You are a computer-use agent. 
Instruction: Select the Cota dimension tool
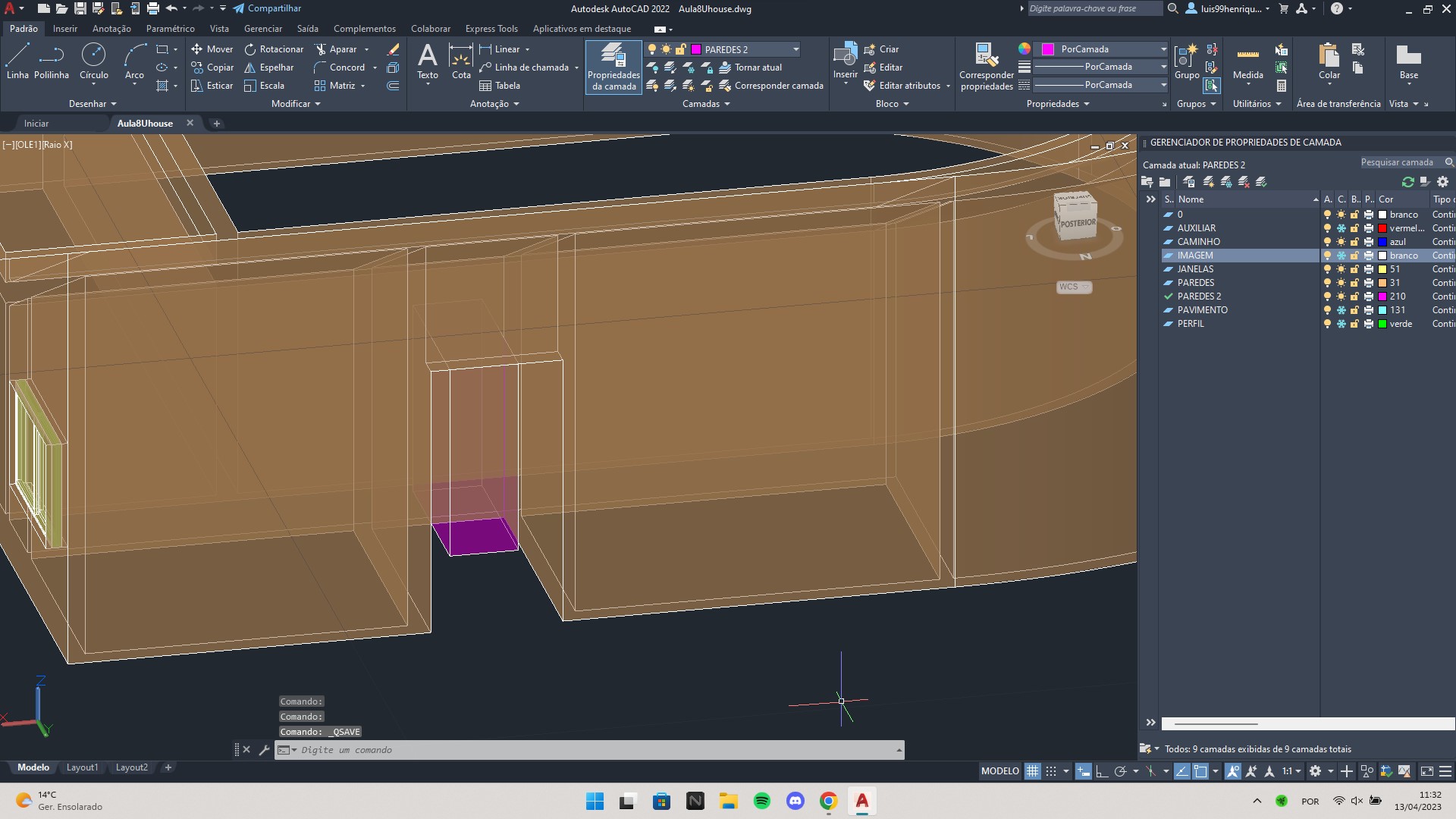pos(461,61)
